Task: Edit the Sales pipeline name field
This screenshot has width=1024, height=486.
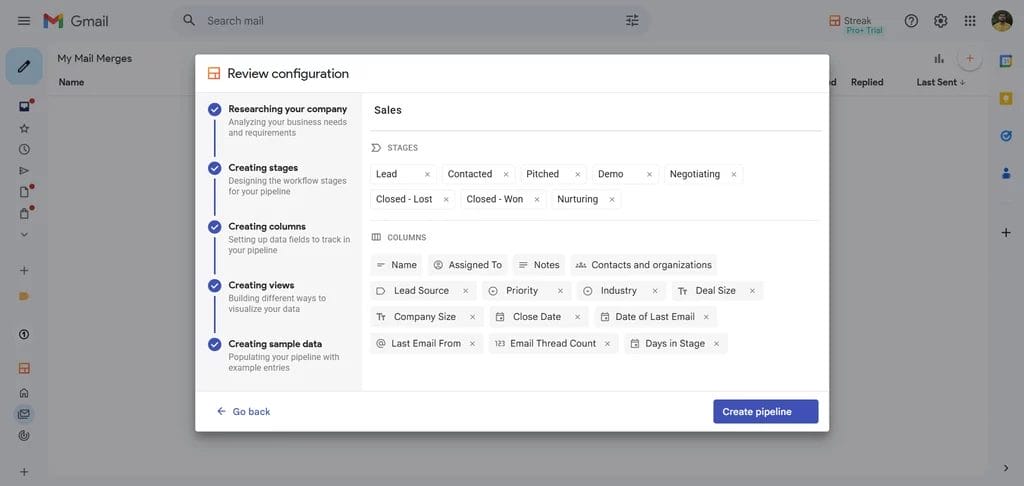Action: point(595,110)
